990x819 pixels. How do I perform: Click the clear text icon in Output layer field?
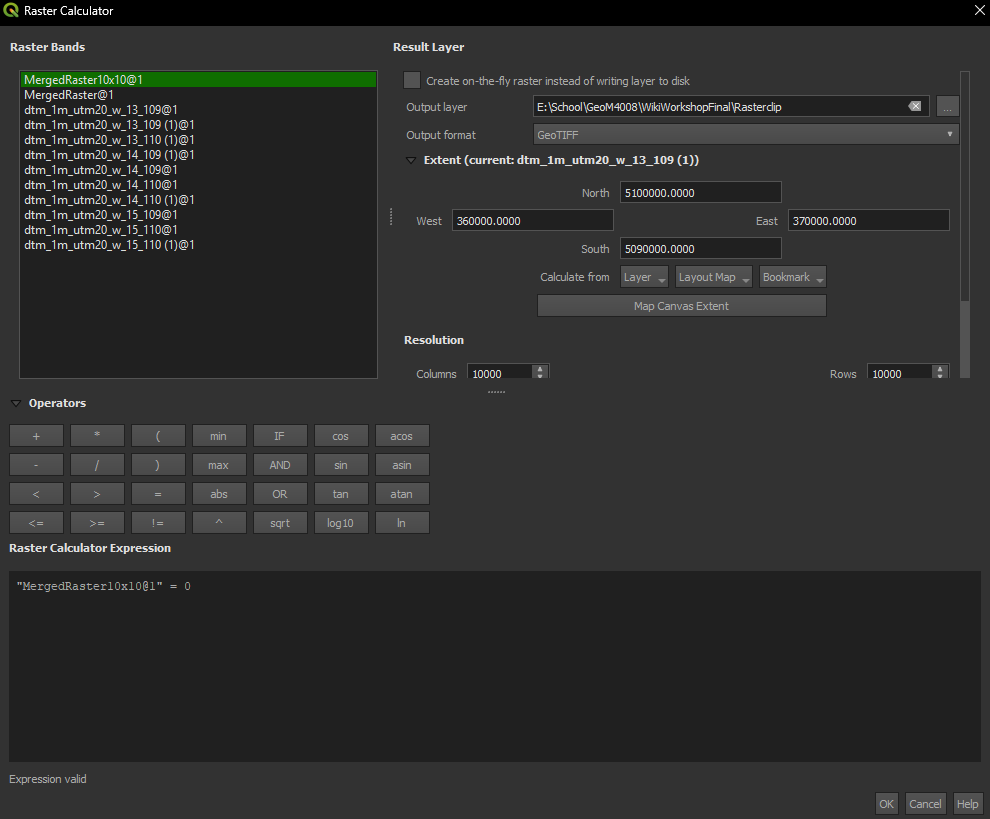click(x=914, y=107)
